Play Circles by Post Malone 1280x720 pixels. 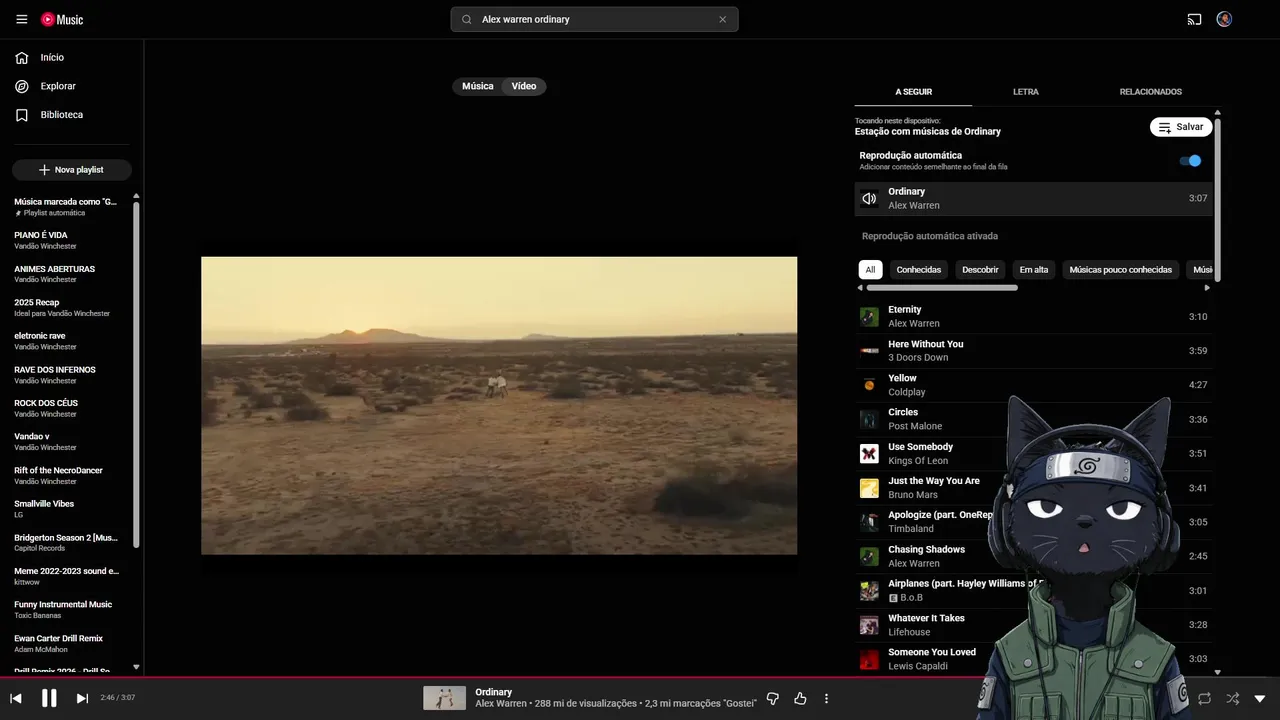point(1034,419)
